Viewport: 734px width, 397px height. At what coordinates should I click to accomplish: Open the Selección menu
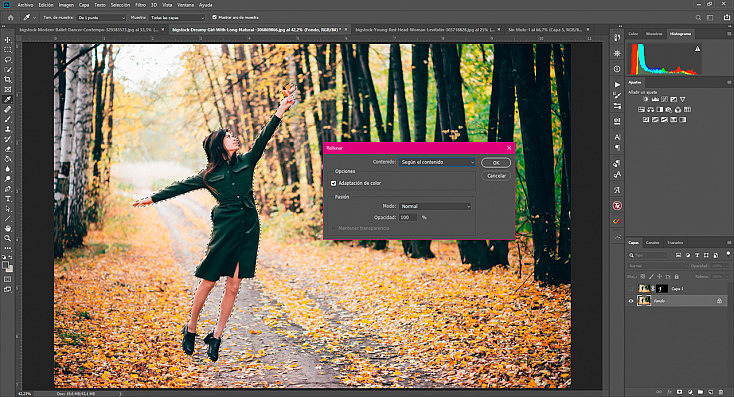[x=120, y=5]
